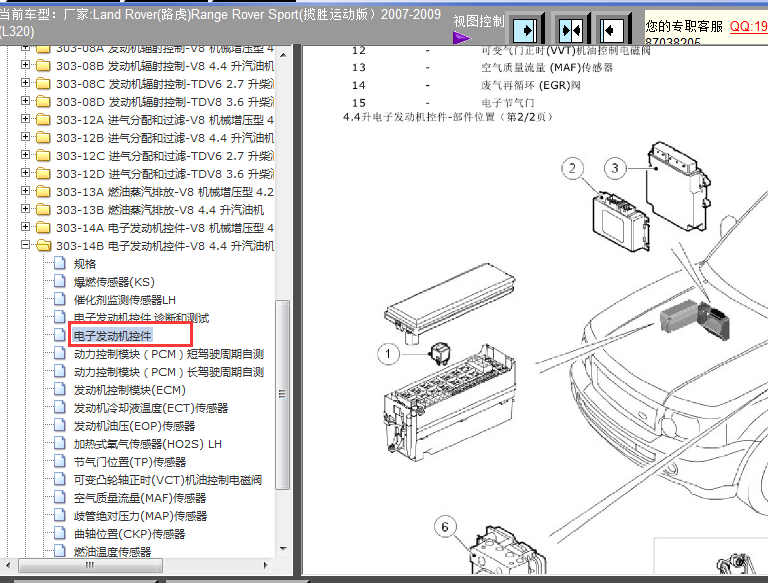Expand the 303-12D 进气分配和过滤 folder

pyautogui.click(x=25, y=173)
